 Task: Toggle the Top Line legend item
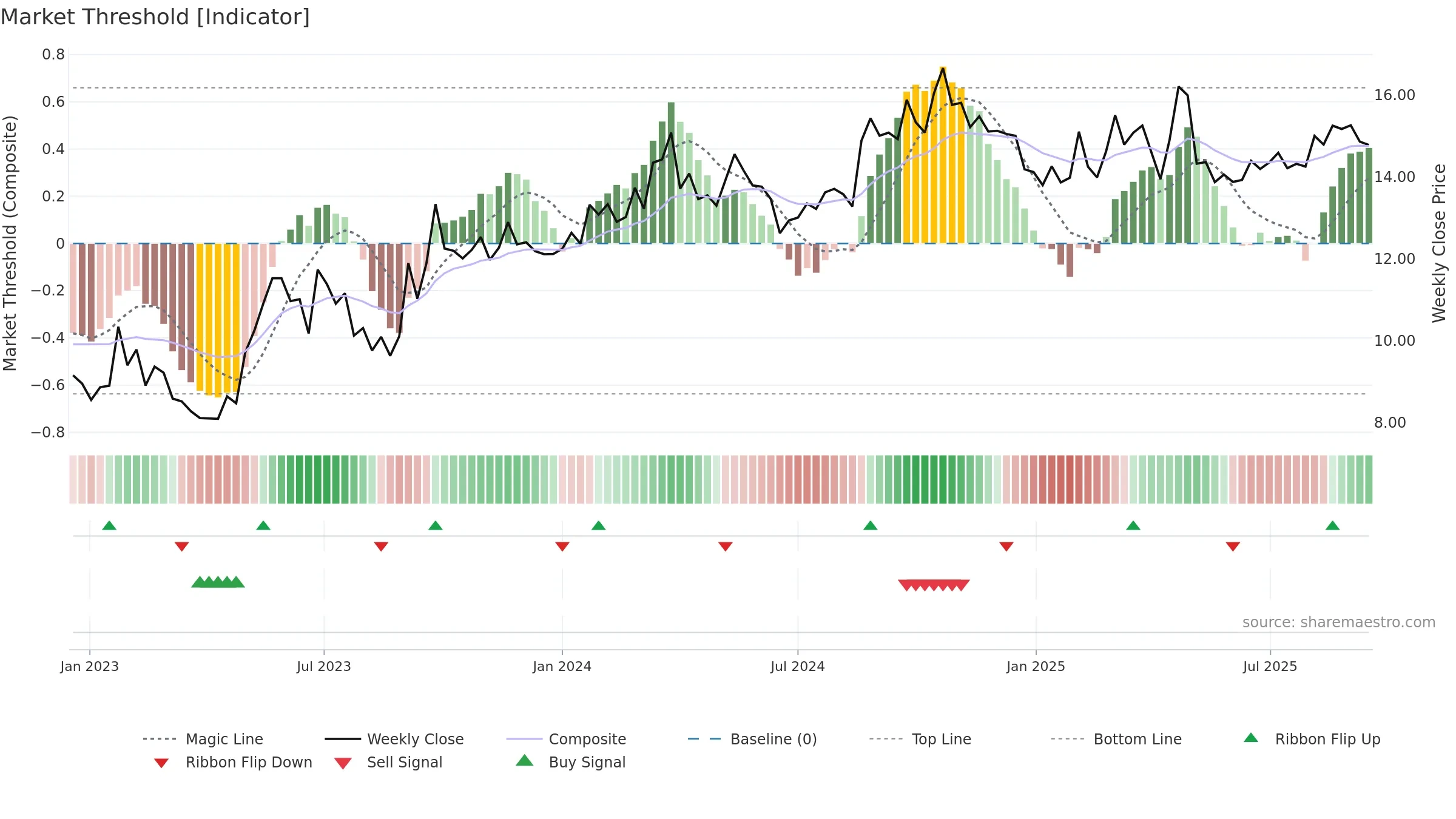(920, 739)
